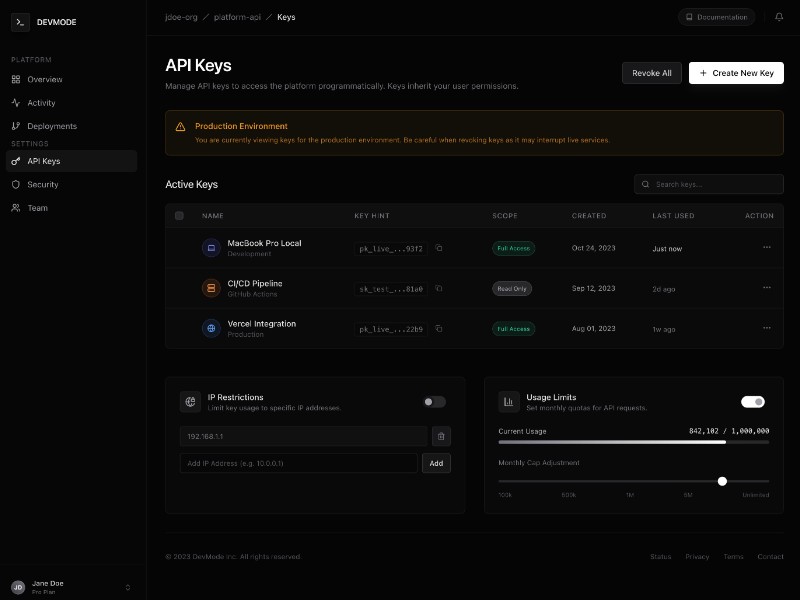
Task: Check the select-all checkbox in table header
Action: 181,215
